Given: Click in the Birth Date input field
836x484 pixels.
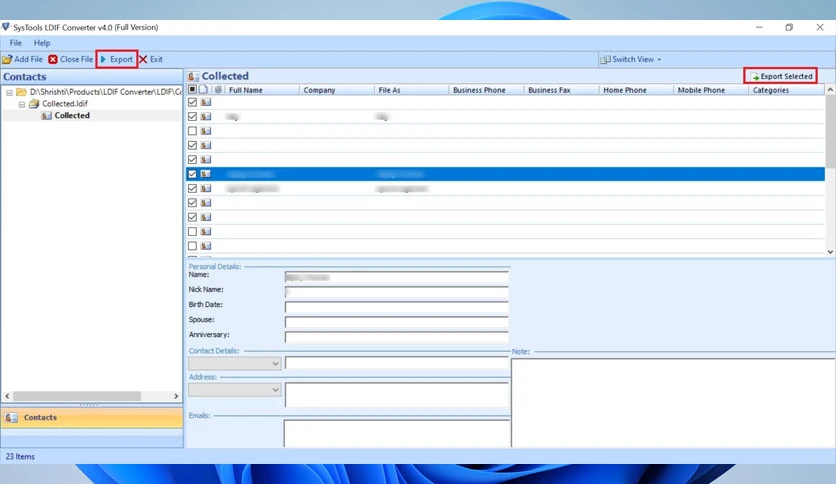Looking at the screenshot, I should pos(397,307).
